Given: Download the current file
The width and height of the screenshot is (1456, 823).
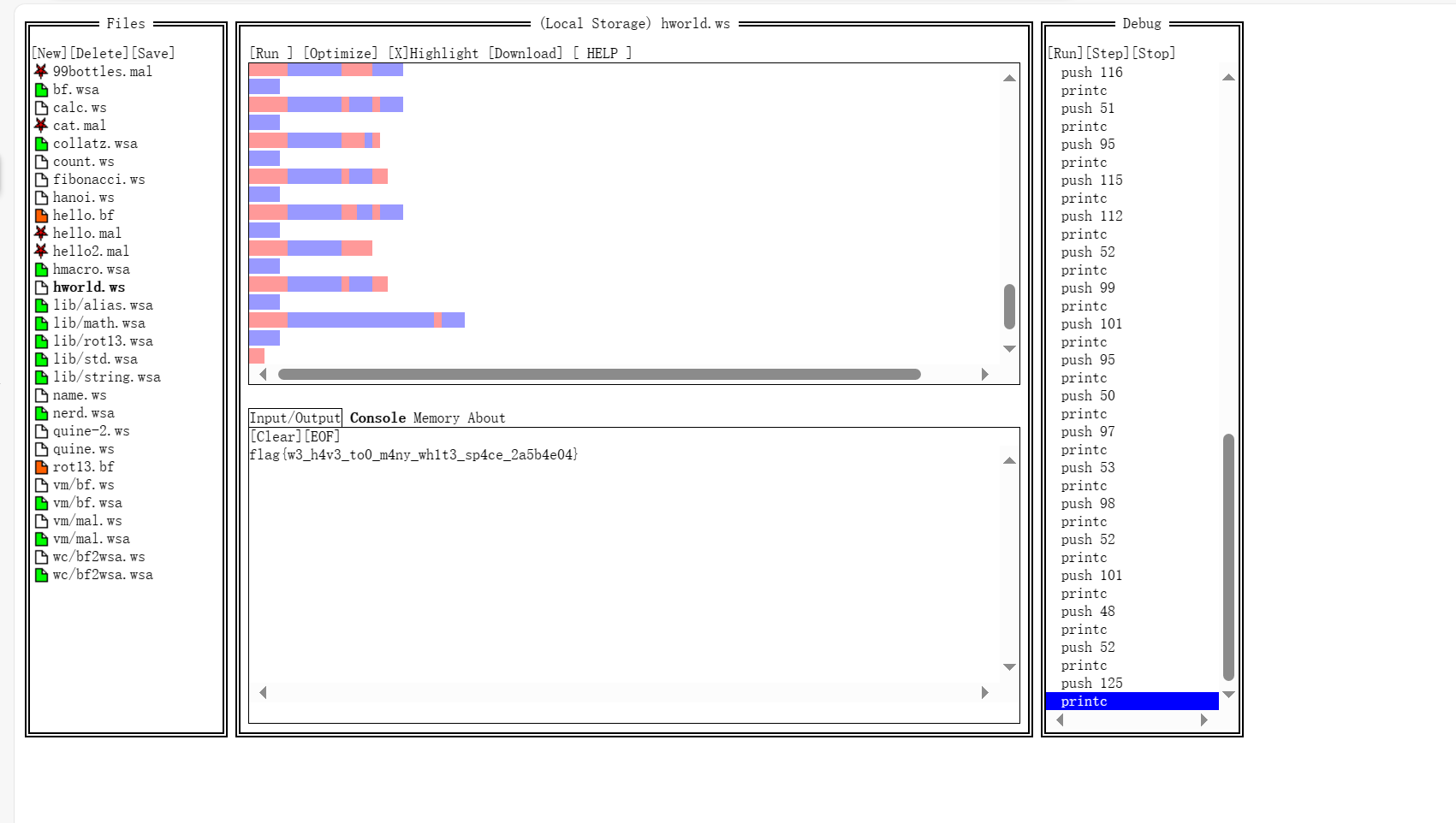Looking at the screenshot, I should coord(526,53).
